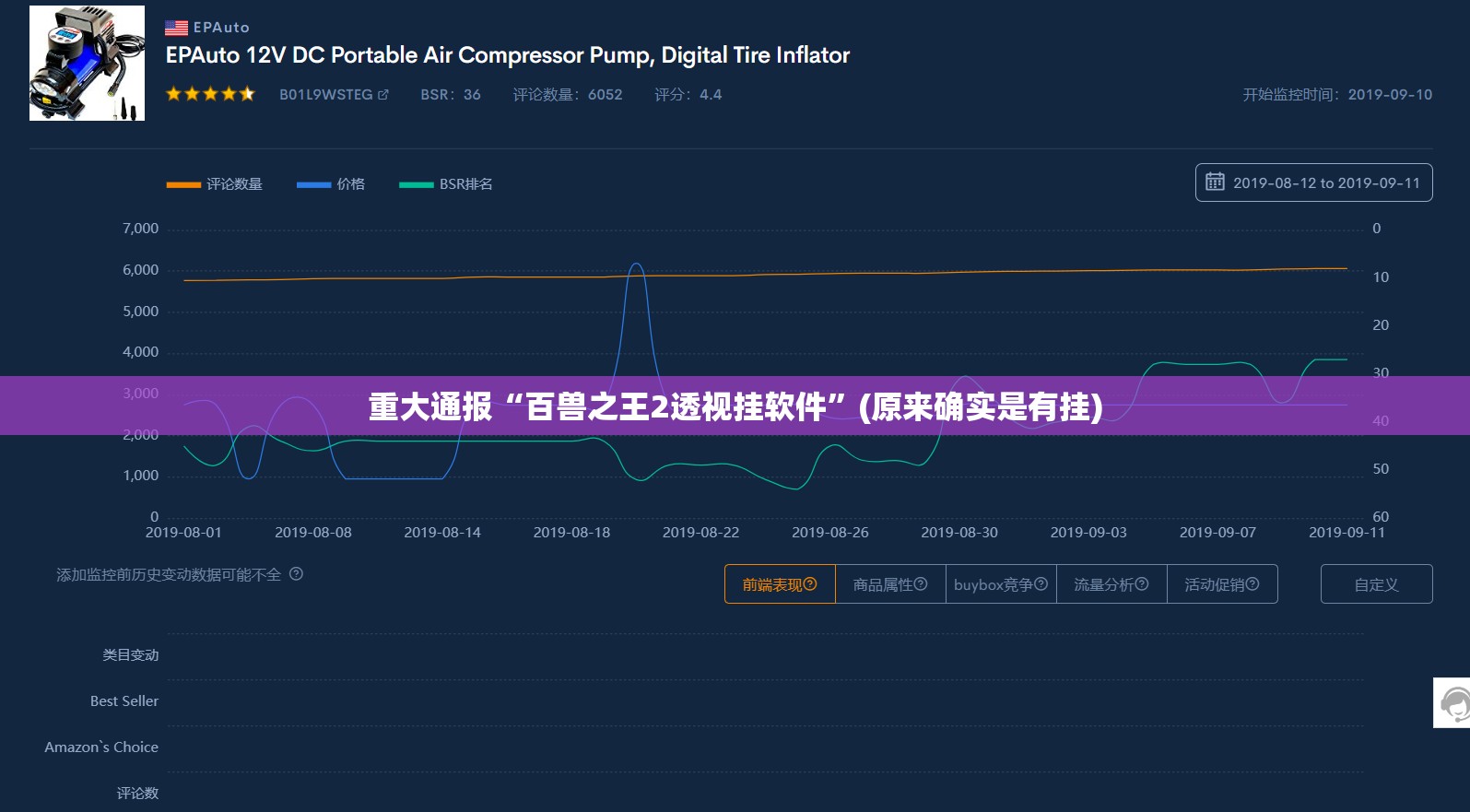Click the five-star rating icons
This screenshot has height=812, width=1470.
[x=210, y=94]
